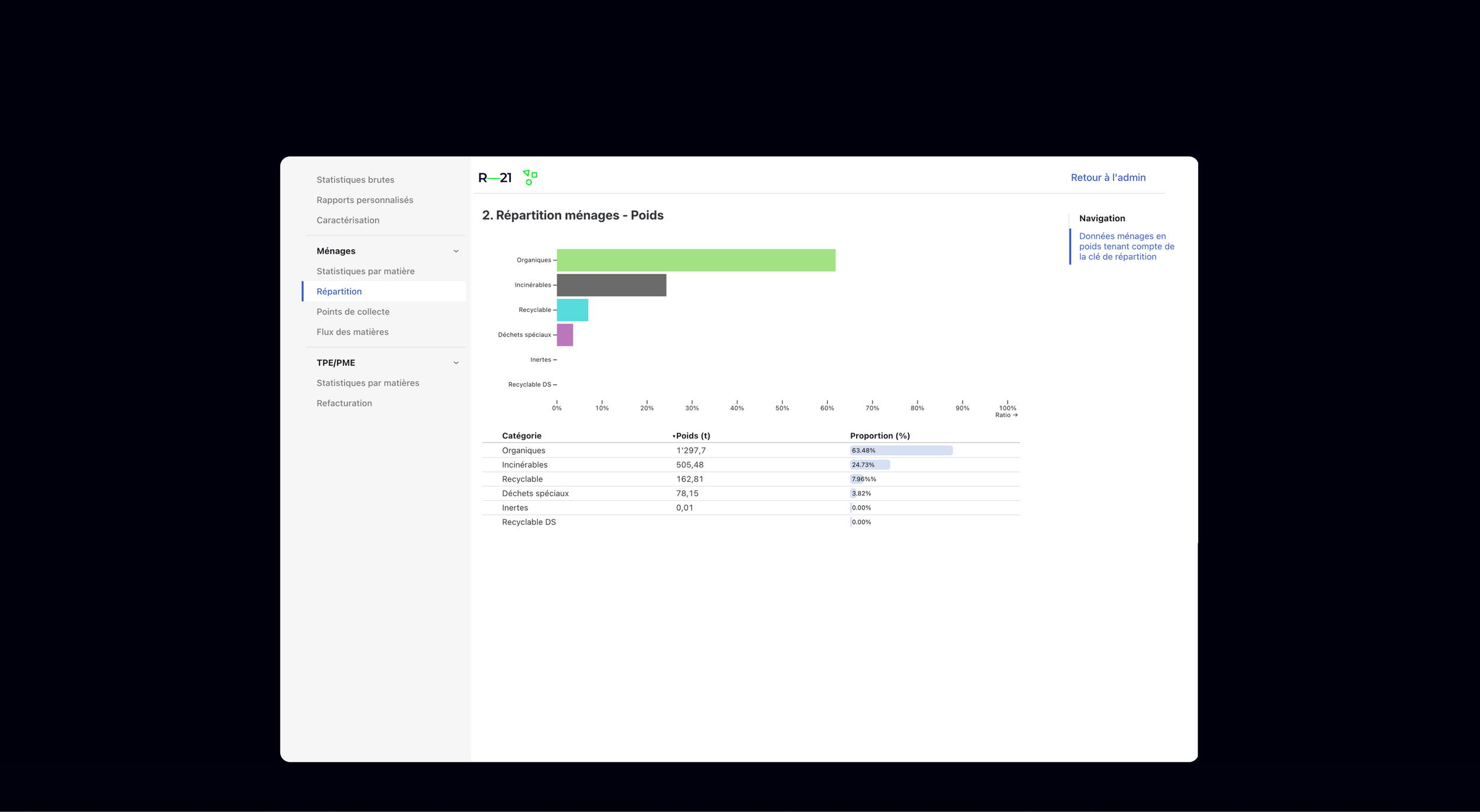The image size is (1480, 812).
Task: Open Statistiques brutes page
Action: pos(355,180)
